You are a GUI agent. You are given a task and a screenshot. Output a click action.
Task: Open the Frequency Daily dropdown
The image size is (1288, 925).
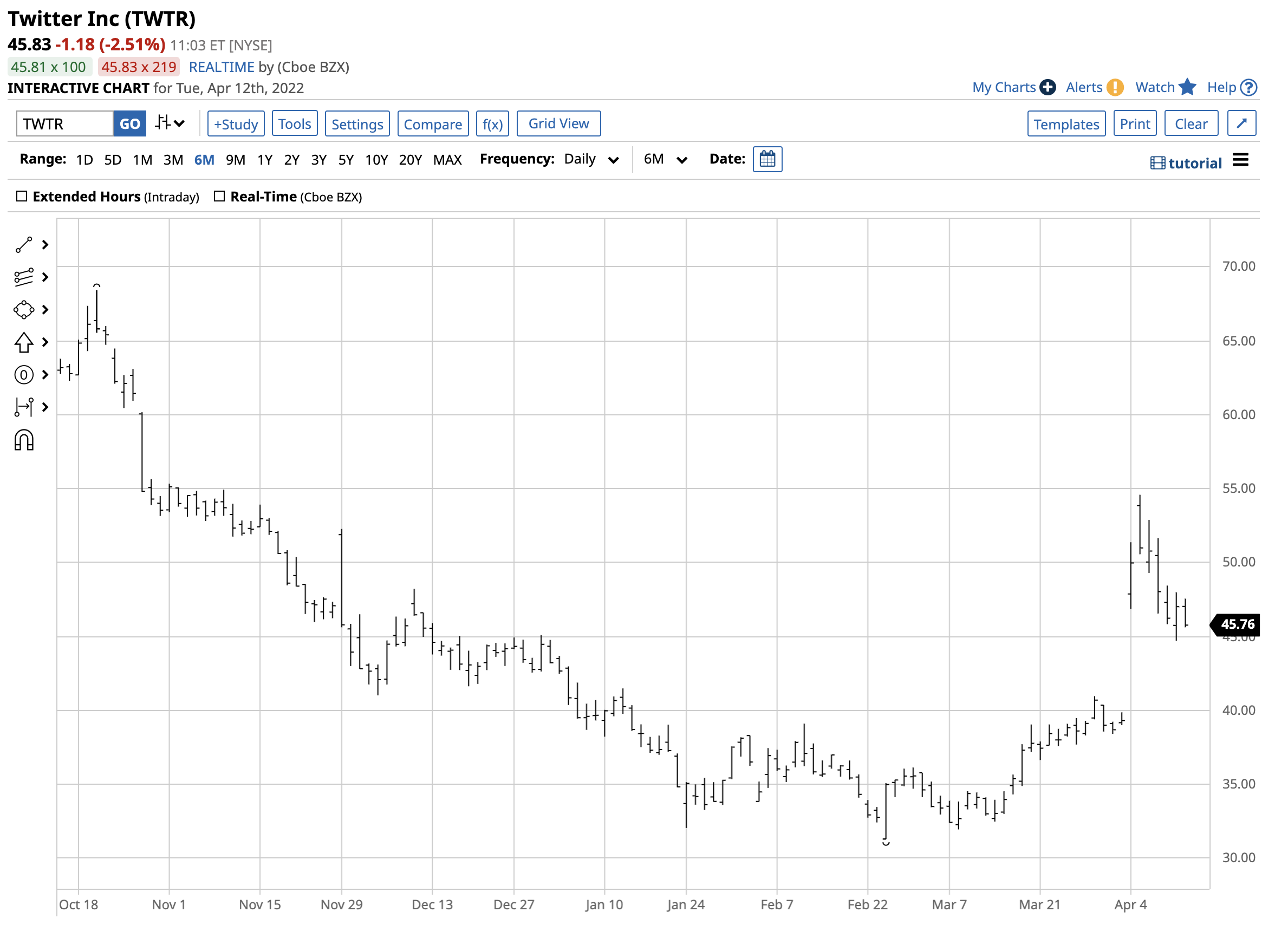591,160
